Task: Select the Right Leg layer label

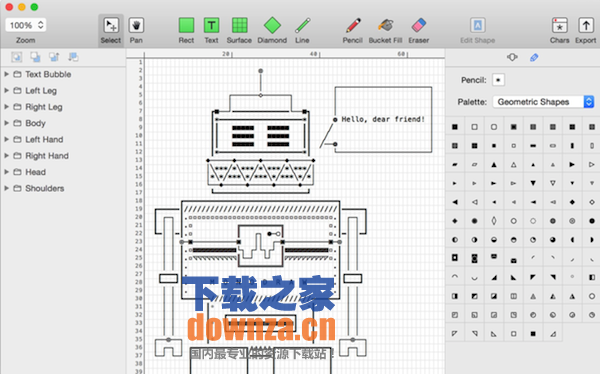Action: click(x=44, y=107)
